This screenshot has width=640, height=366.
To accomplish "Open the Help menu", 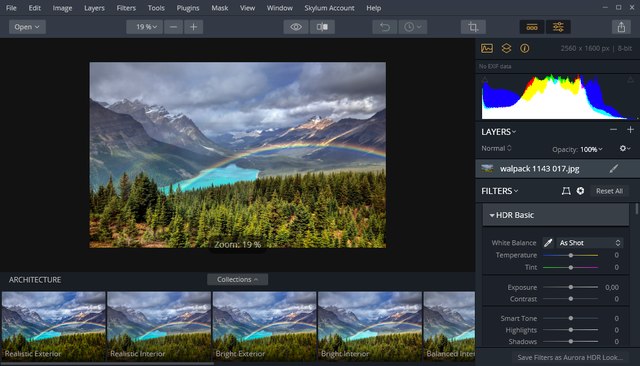I will [x=373, y=8].
